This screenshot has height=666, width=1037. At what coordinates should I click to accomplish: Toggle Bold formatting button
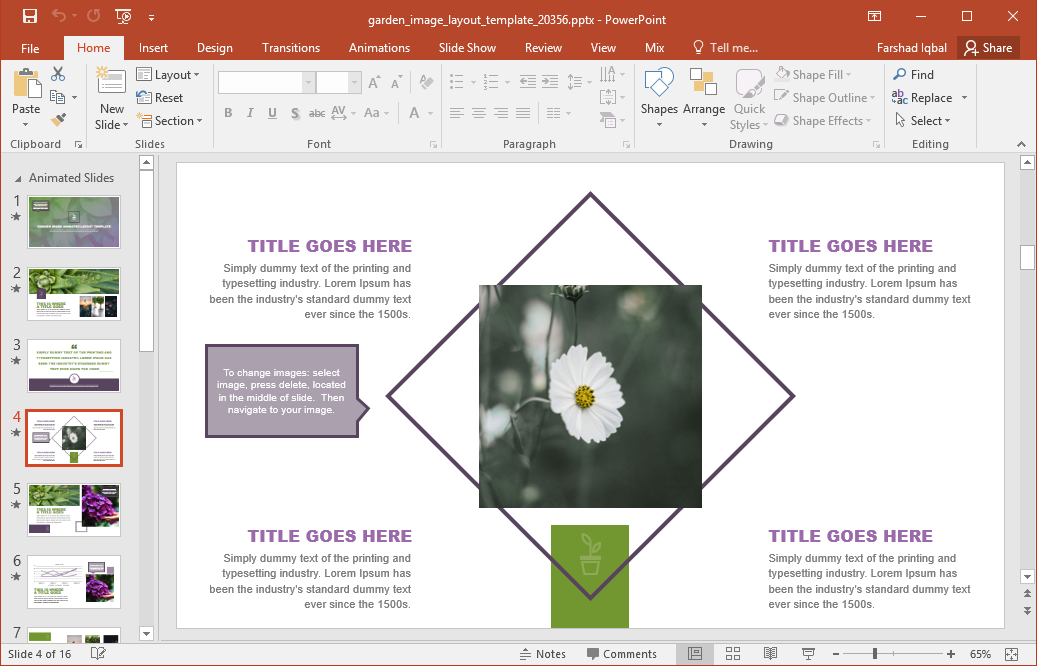[x=228, y=113]
